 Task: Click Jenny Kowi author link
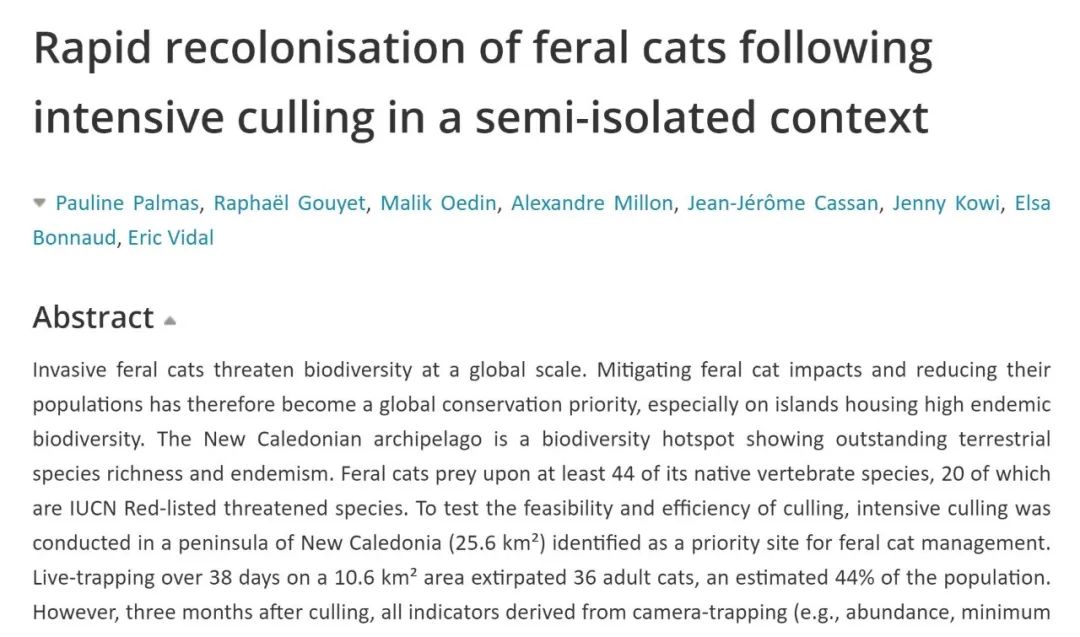click(x=945, y=203)
